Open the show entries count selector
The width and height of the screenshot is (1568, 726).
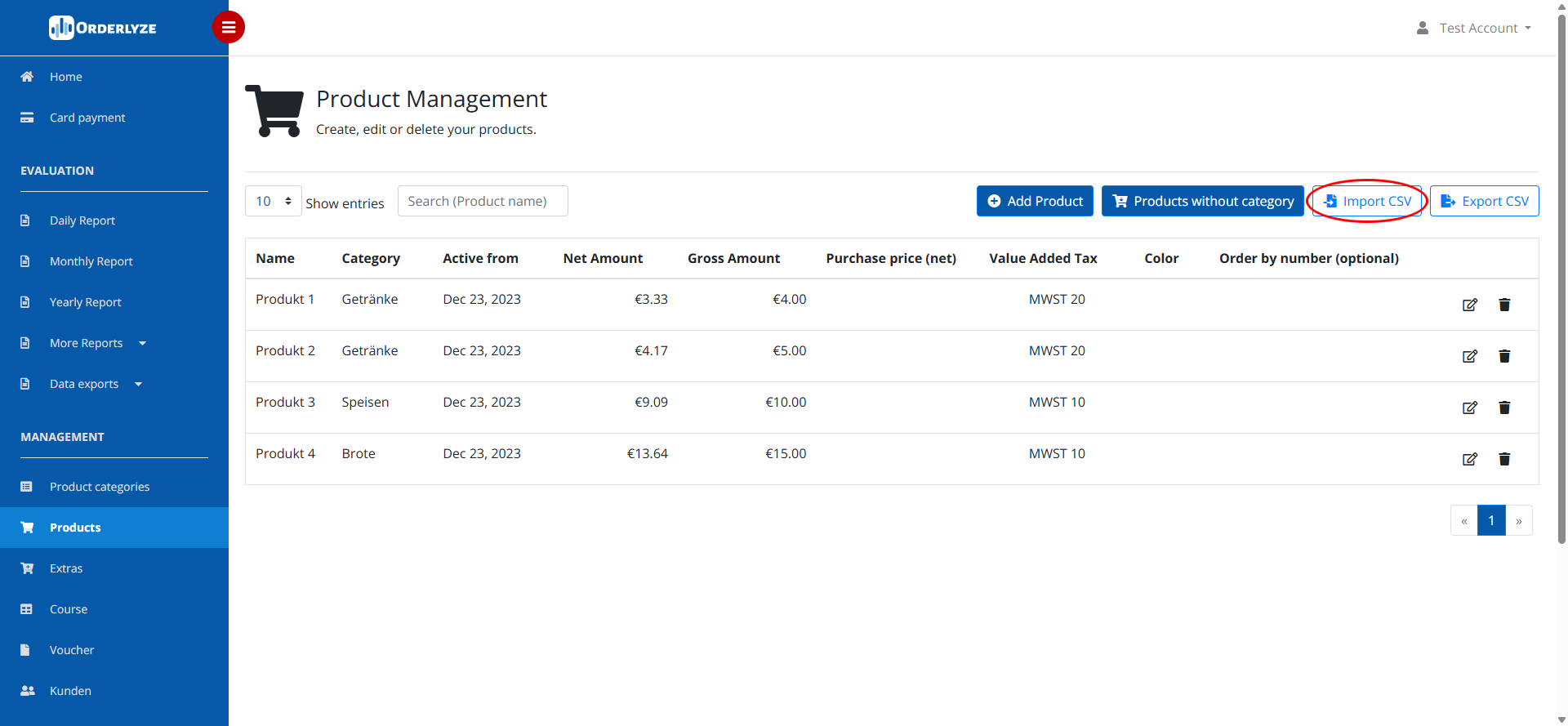tap(274, 201)
